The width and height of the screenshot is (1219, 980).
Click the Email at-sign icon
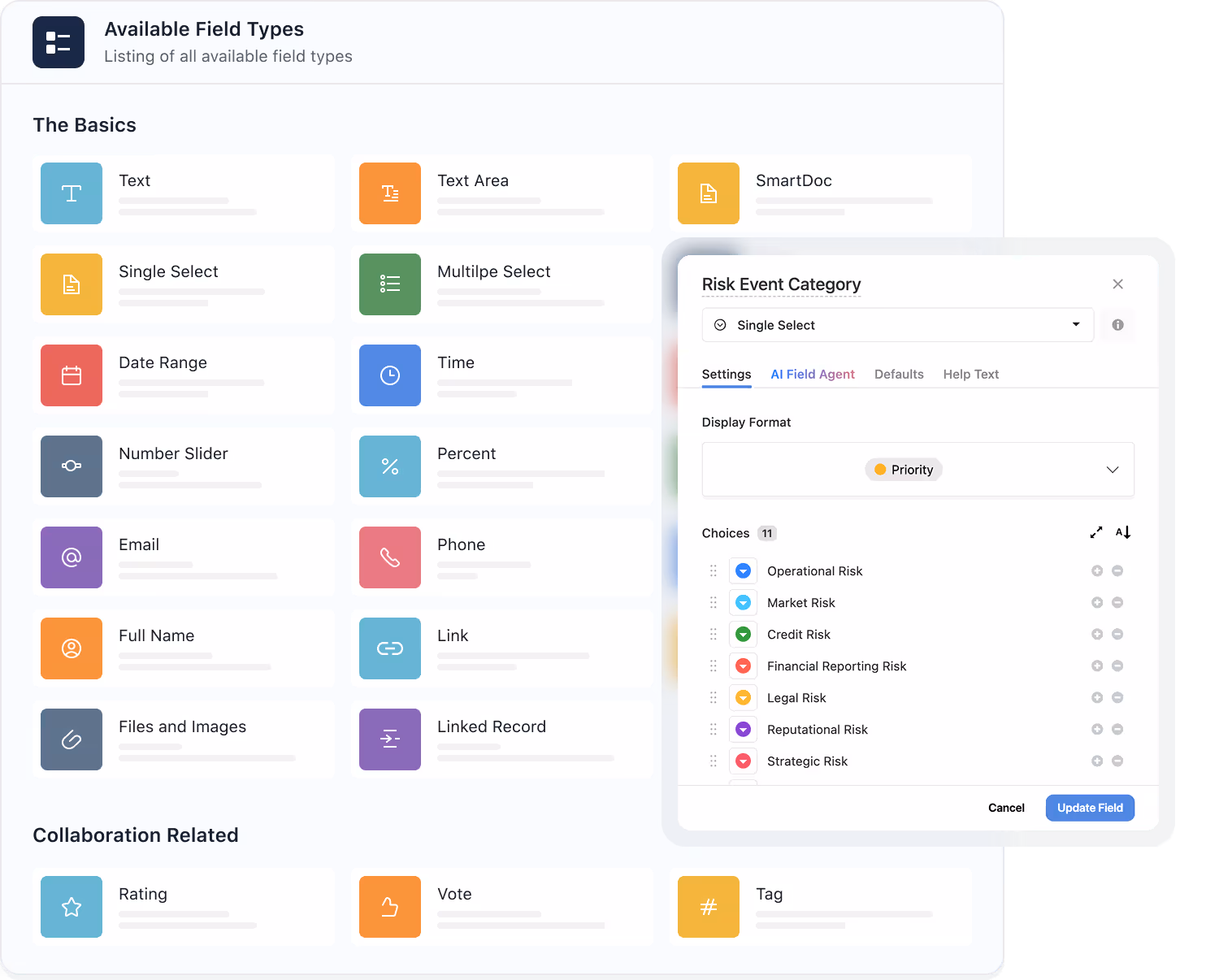[72, 557]
